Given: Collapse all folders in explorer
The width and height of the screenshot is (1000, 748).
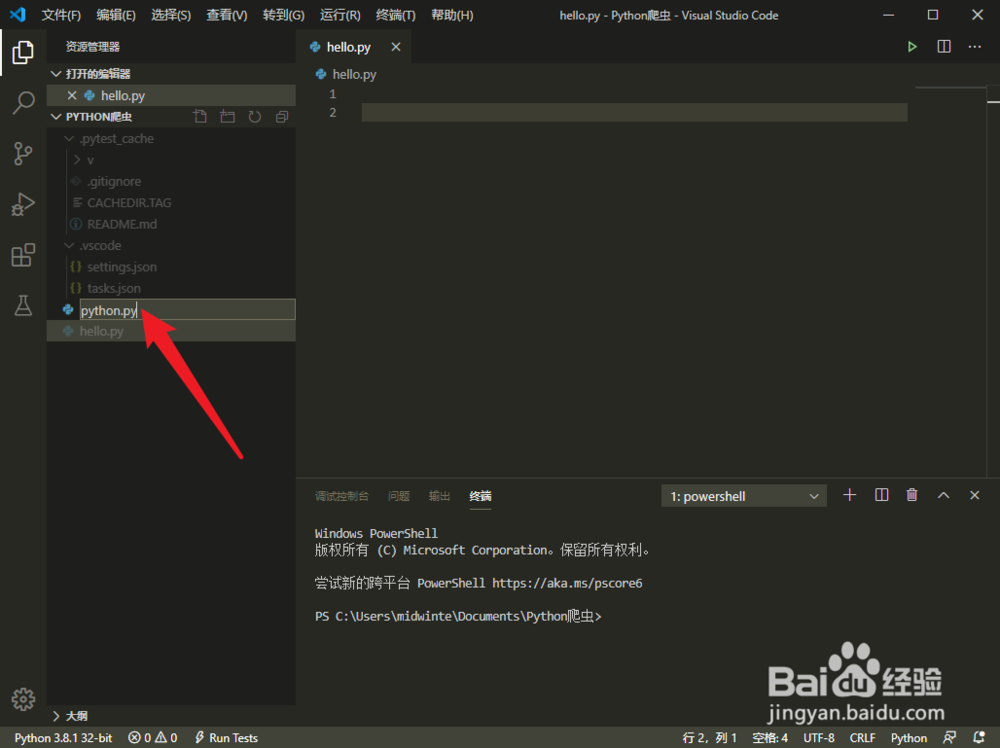Looking at the screenshot, I should click(282, 117).
